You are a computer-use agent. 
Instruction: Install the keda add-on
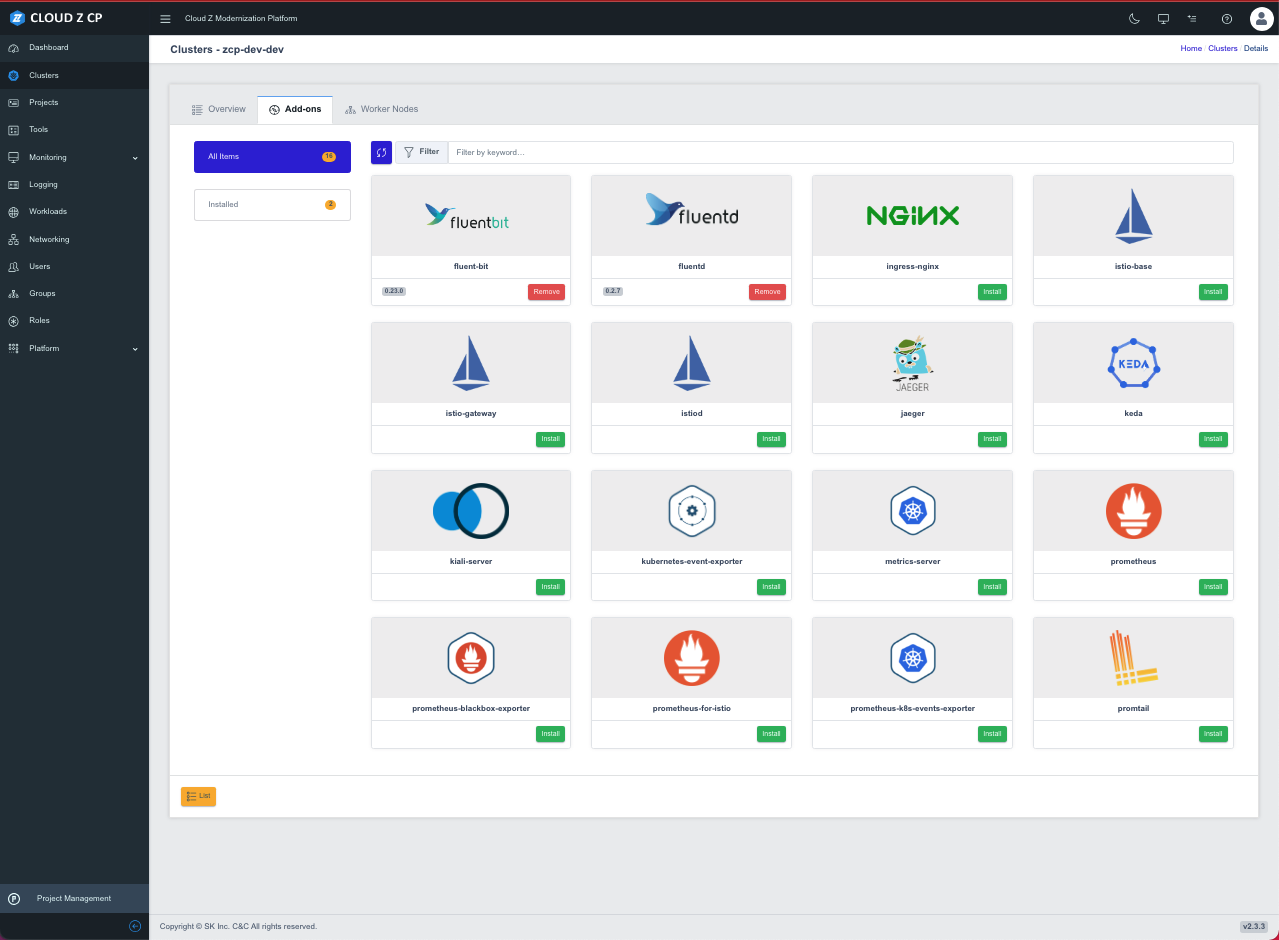pos(1213,439)
